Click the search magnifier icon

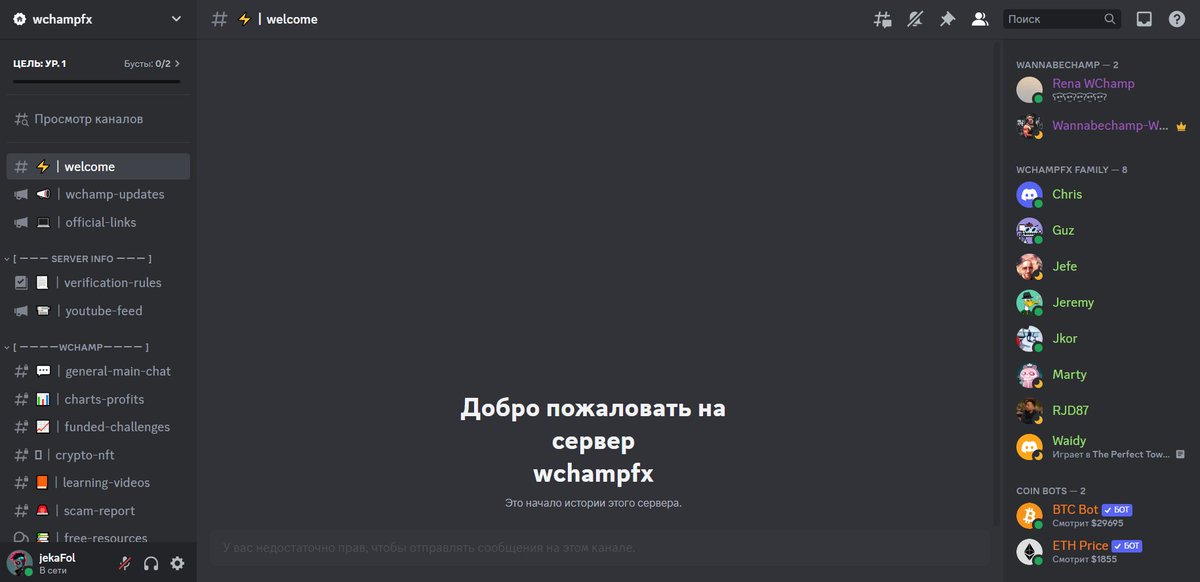point(1110,19)
